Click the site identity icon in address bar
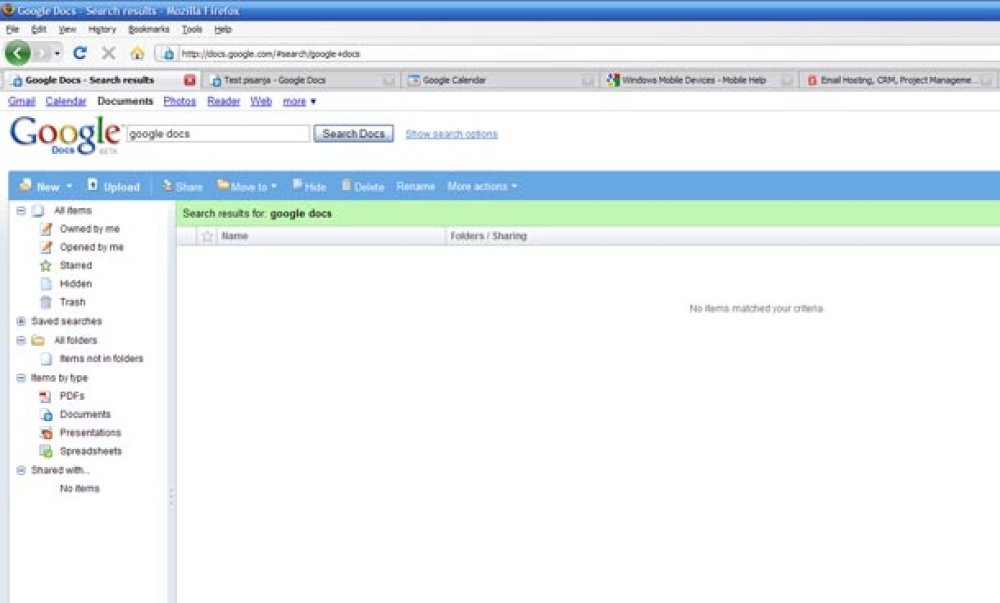1000x603 pixels. click(x=168, y=54)
